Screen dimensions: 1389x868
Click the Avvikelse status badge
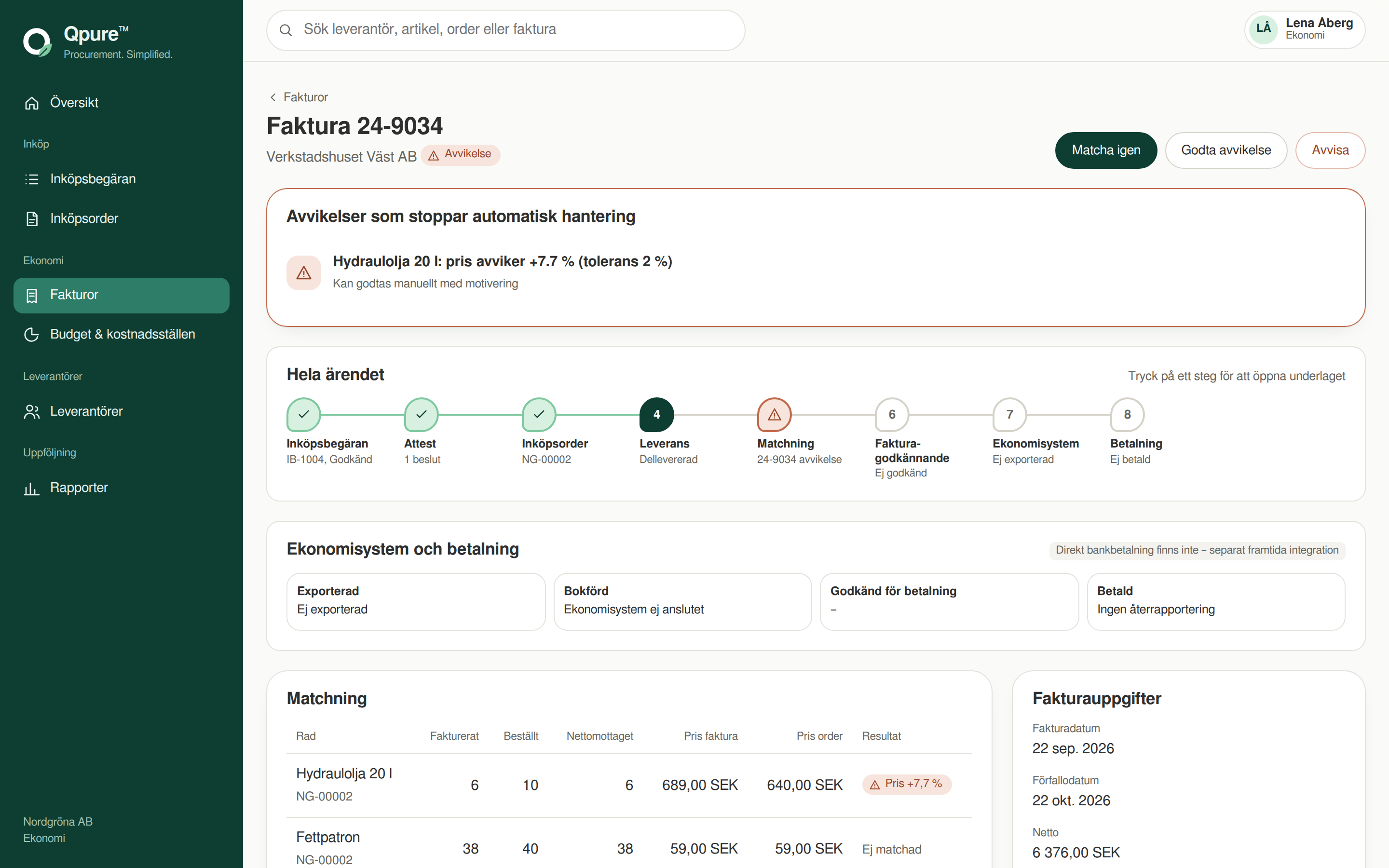point(460,155)
